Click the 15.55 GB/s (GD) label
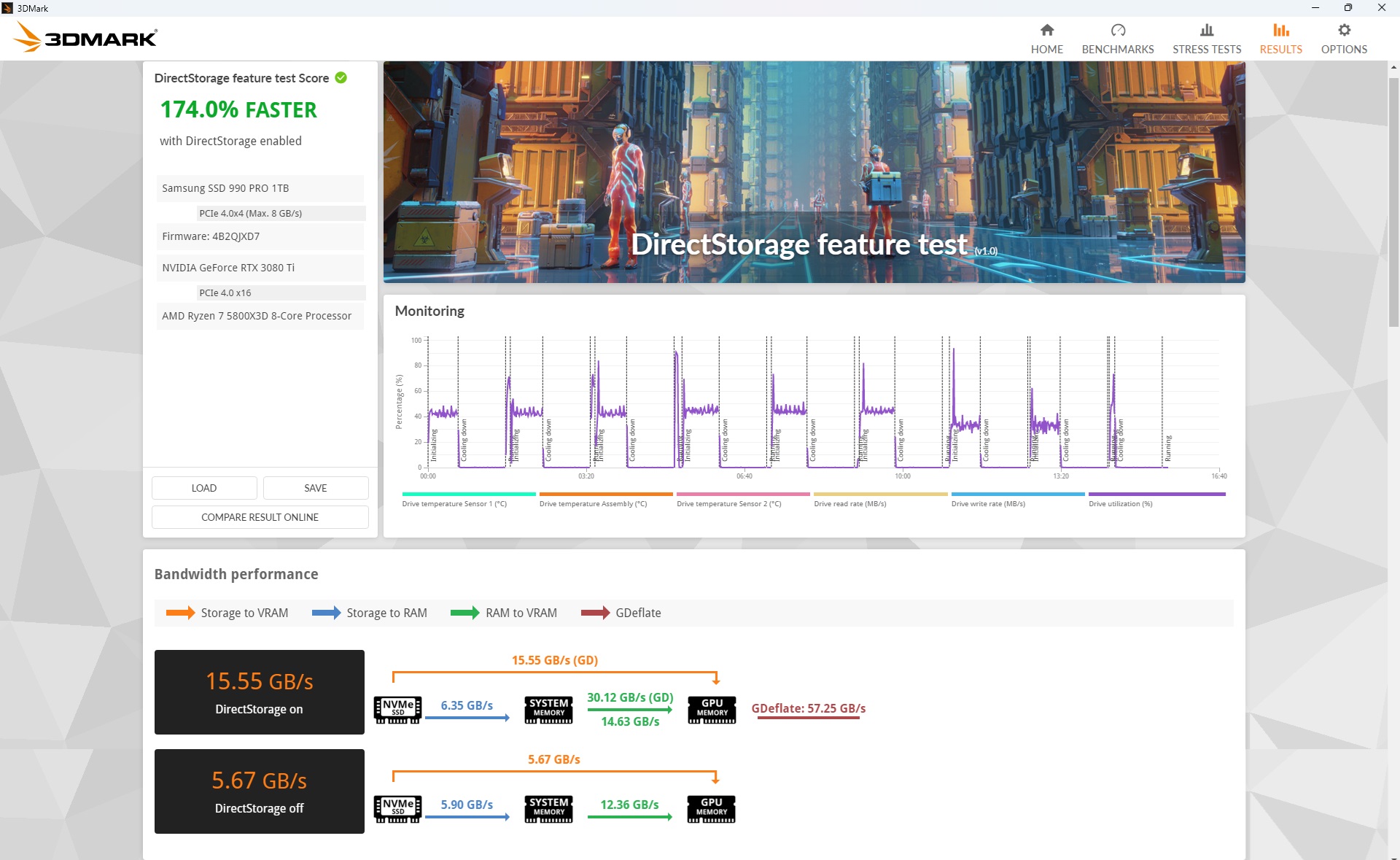Image resolution: width=1400 pixels, height=860 pixels. pyautogui.click(x=555, y=660)
